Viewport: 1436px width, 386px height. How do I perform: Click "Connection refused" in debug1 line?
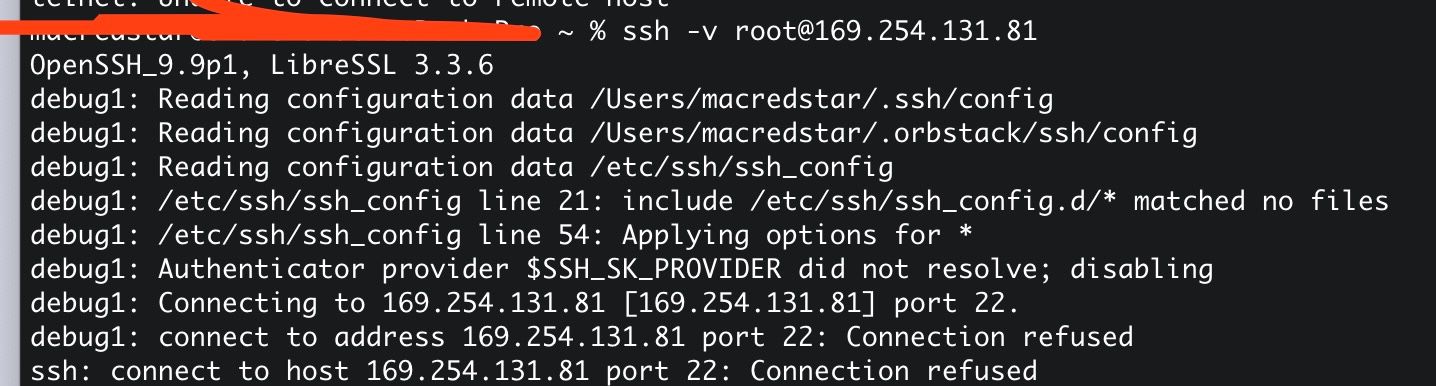click(989, 337)
